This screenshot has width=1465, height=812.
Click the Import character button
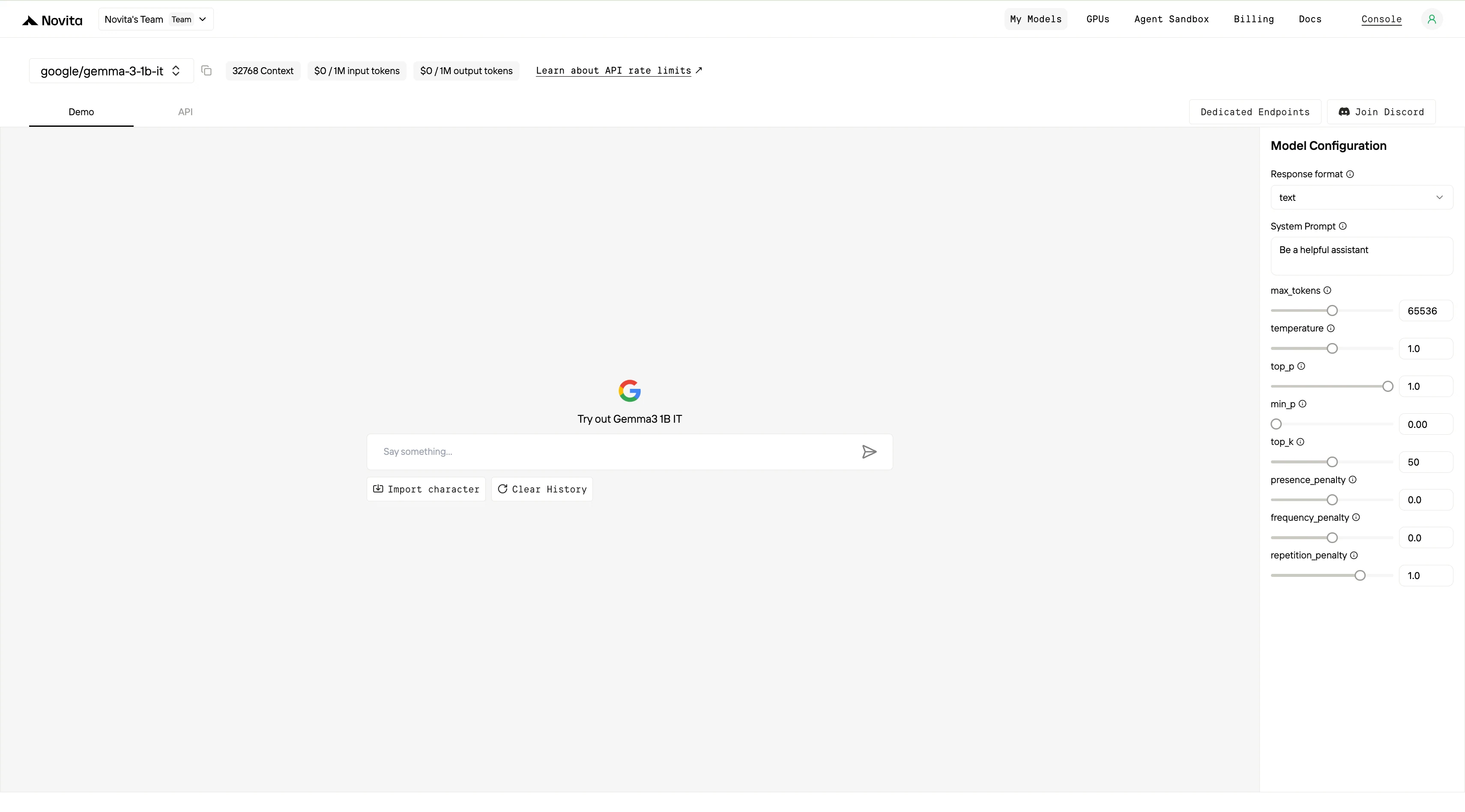426,490
